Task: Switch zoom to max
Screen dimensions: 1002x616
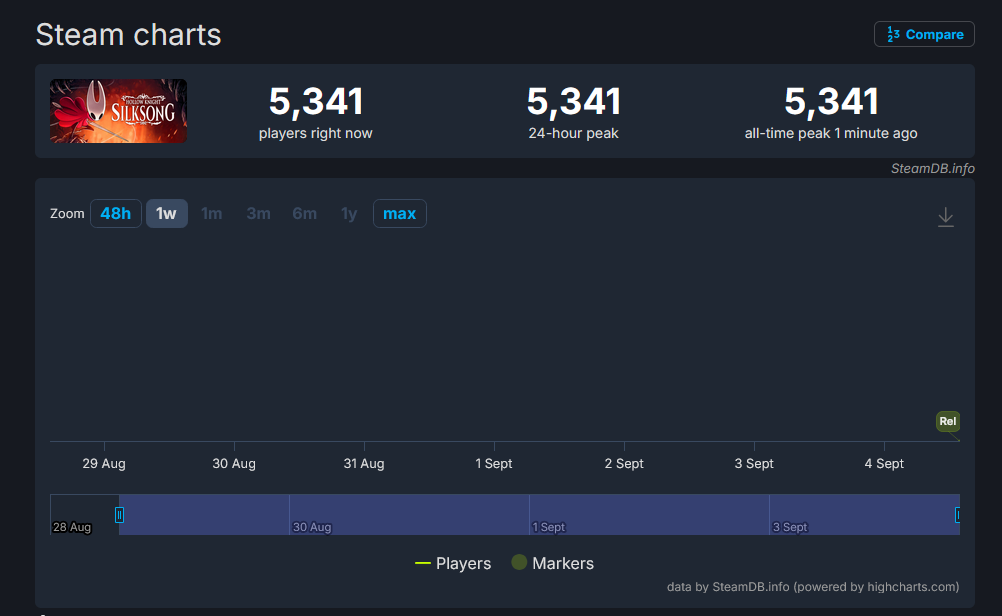Action: [x=399, y=213]
